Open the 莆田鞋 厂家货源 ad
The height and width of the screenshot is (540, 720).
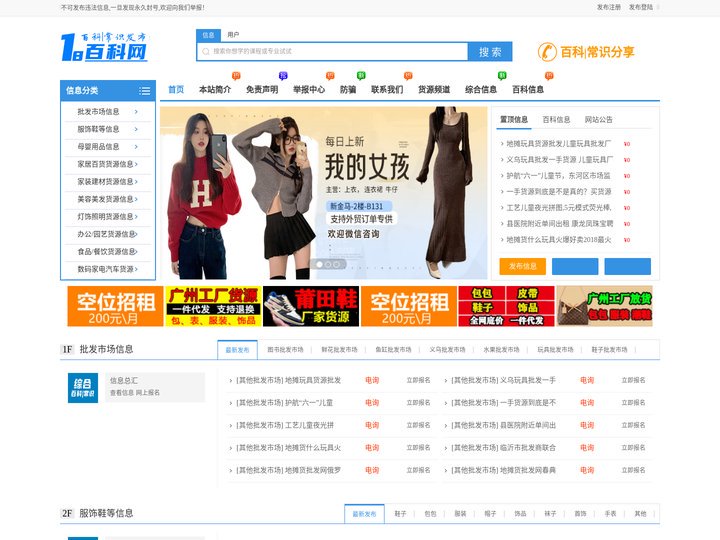(x=311, y=306)
